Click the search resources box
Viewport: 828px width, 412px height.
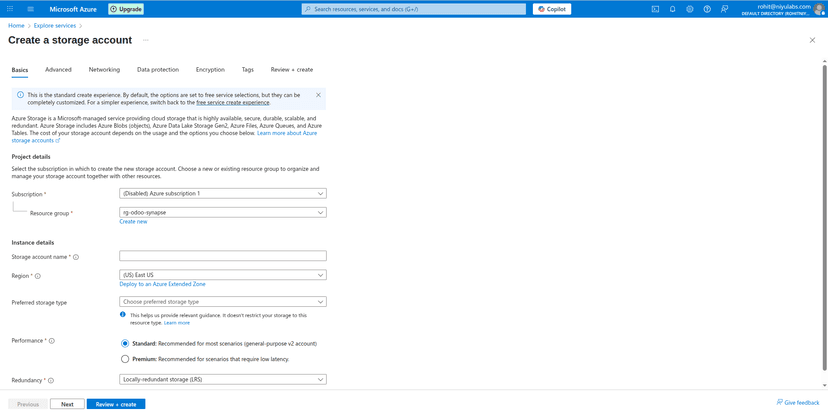click(413, 9)
